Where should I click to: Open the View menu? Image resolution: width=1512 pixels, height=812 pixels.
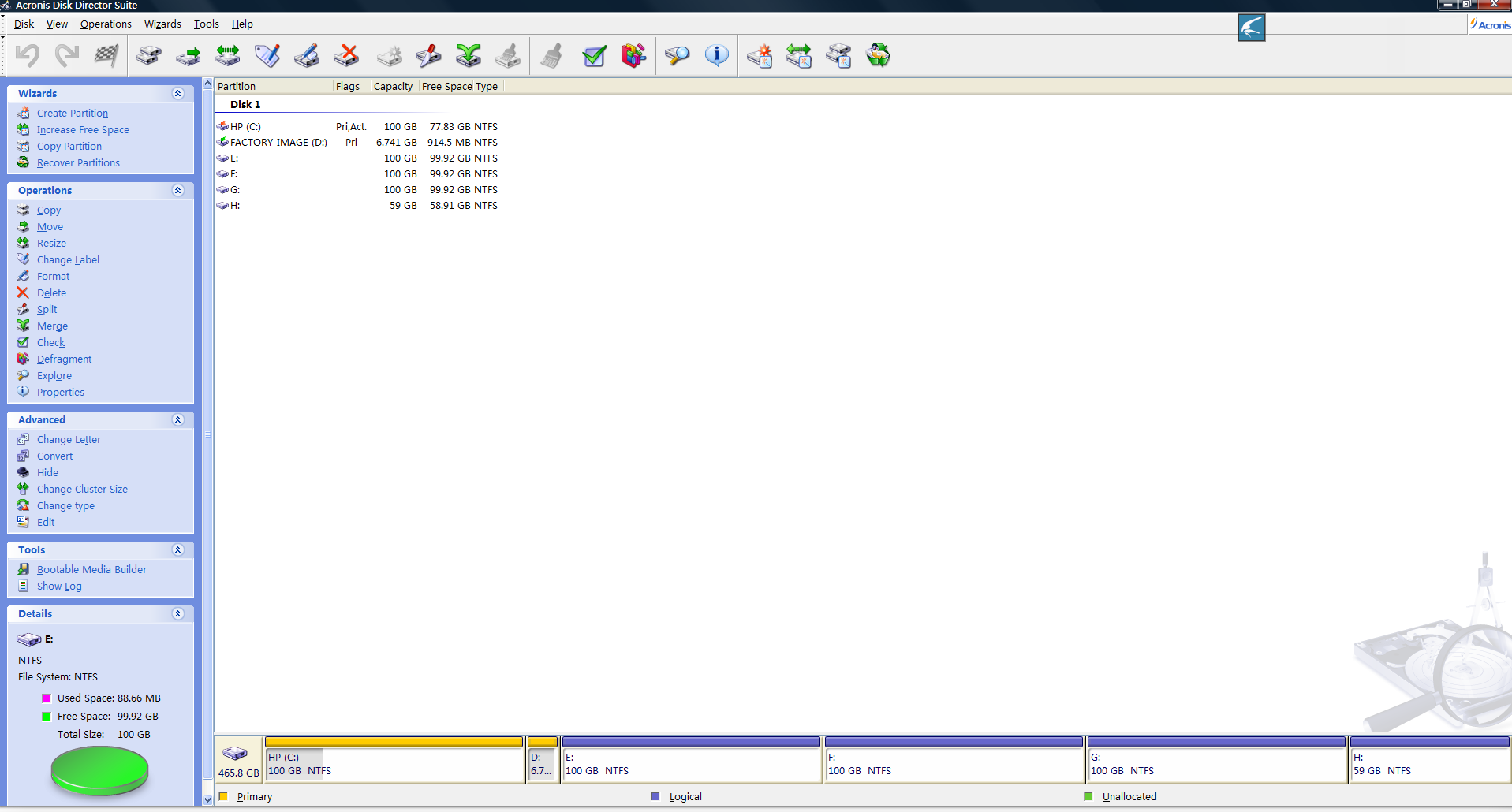pyautogui.click(x=57, y=24)
